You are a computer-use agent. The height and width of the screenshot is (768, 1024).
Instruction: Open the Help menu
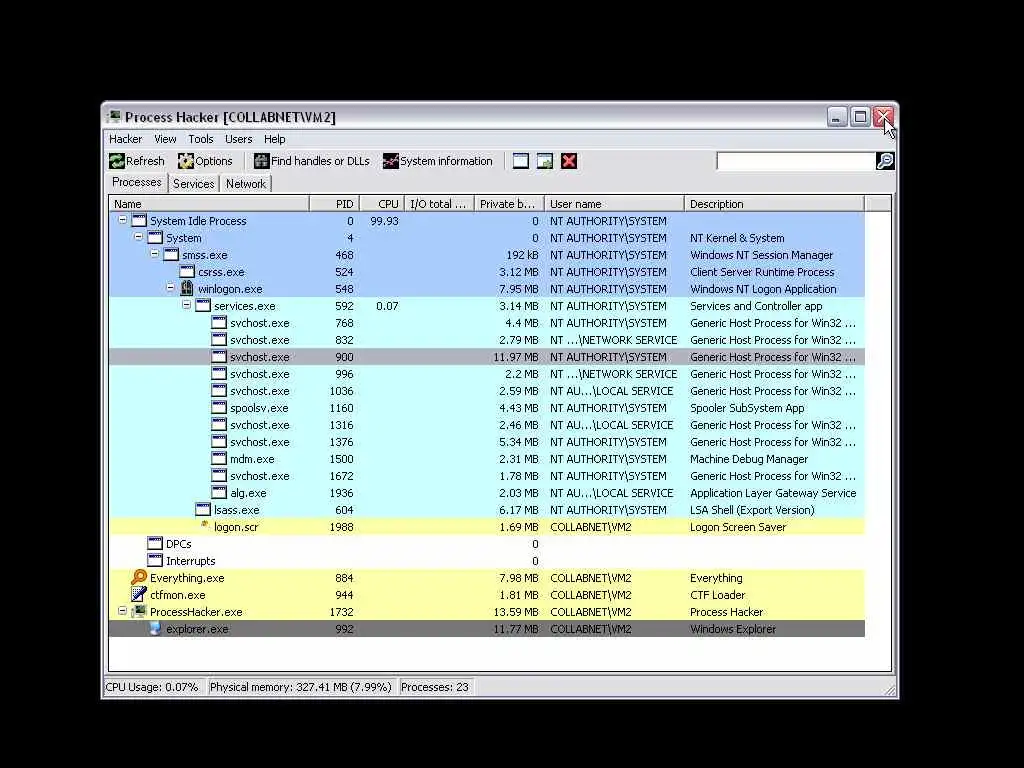click(274, 139)
